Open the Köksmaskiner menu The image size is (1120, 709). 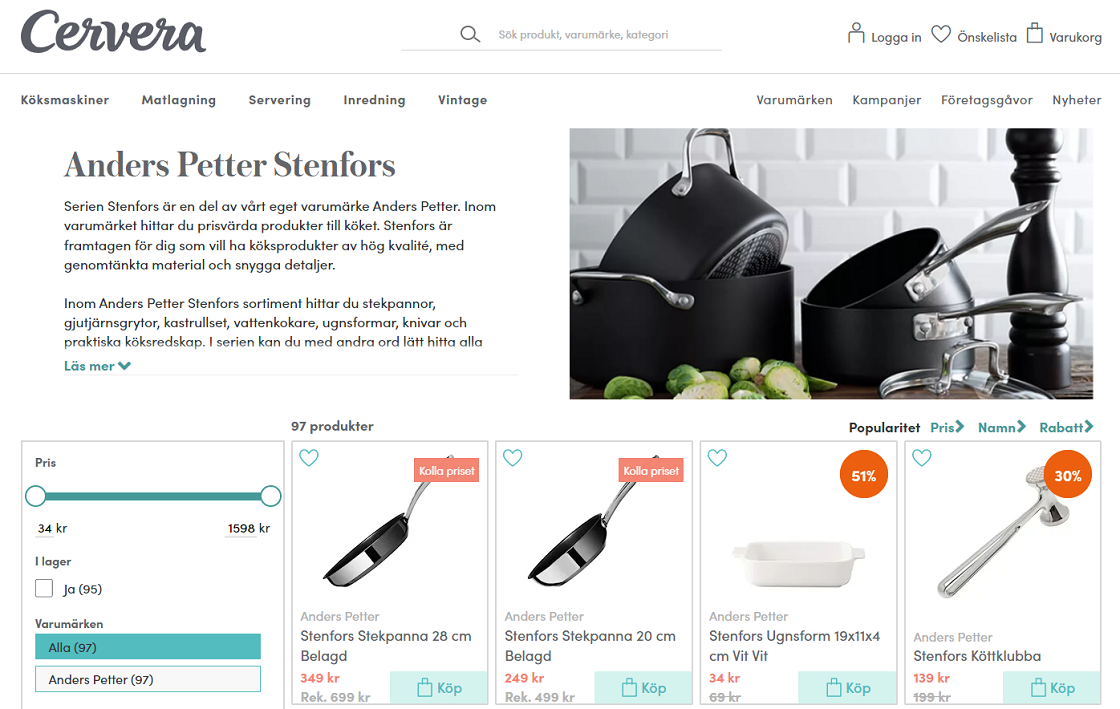(65, 100)
